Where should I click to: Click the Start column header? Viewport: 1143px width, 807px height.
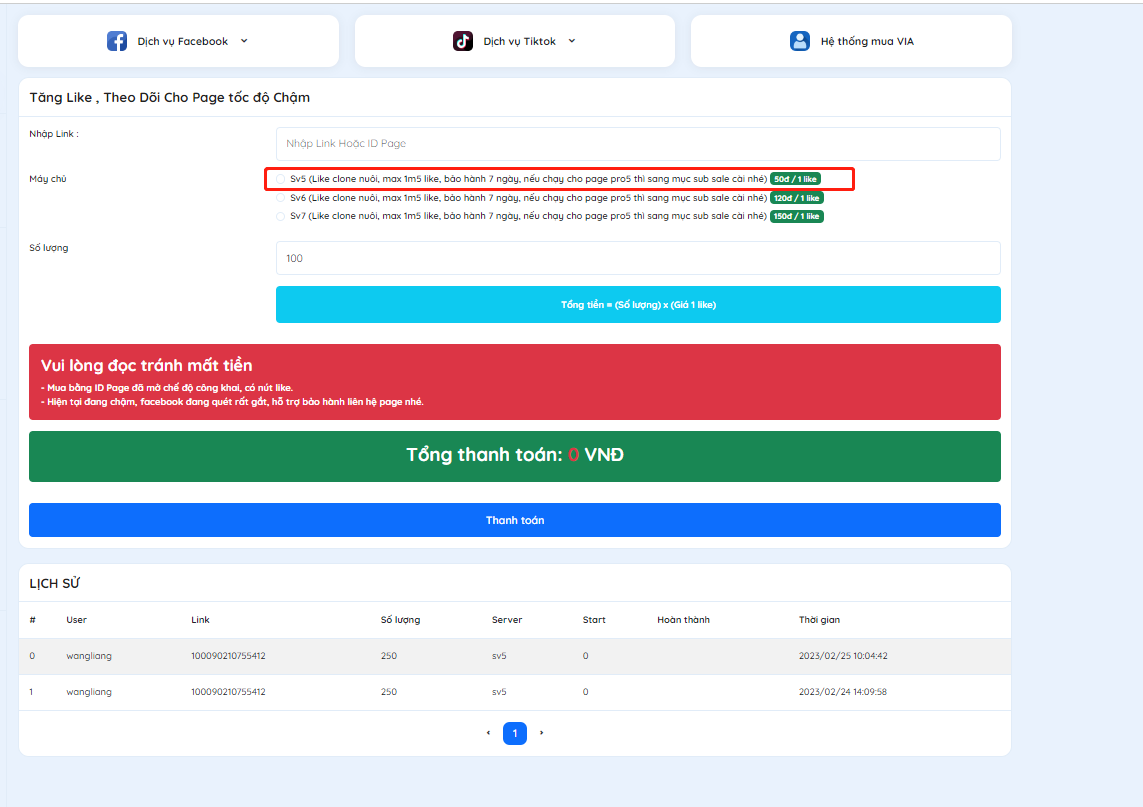tap(594, 620)
